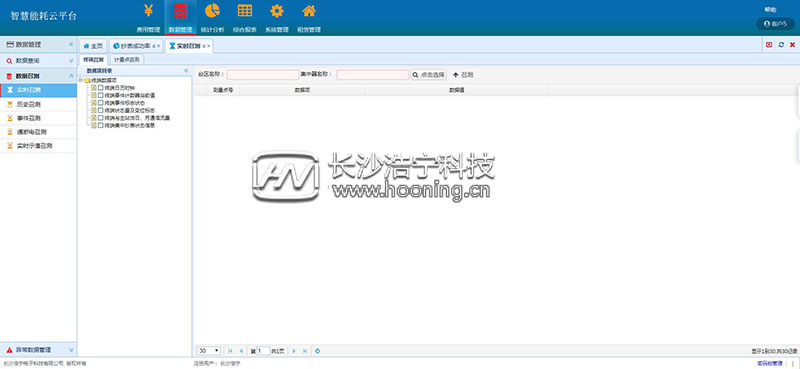Viewport: 800px width, 369px height.
Task: Click the warning triangle icon beside 异常数据管理
Action: pos(9,351)
